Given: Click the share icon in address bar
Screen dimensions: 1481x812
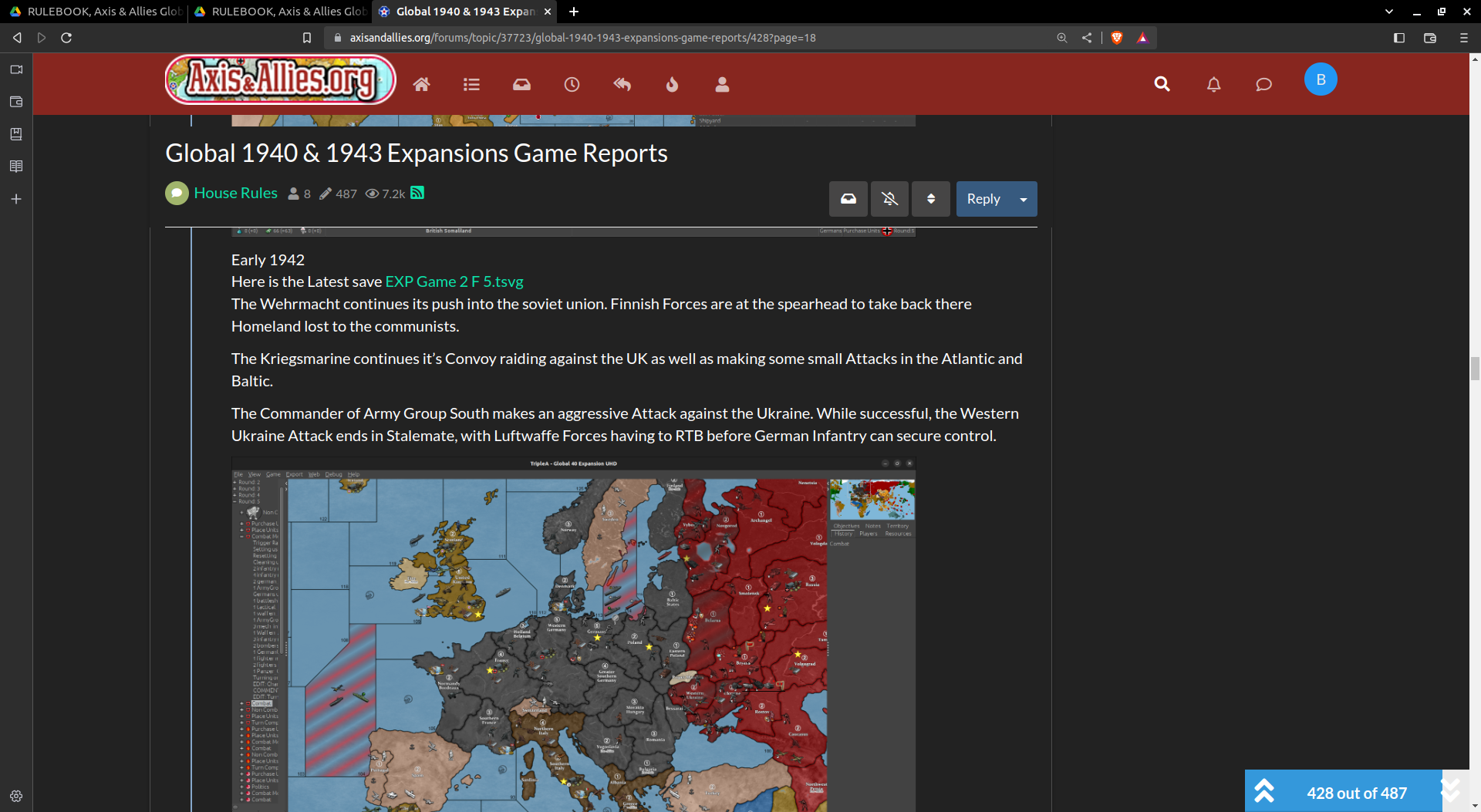Looking at the screenshot, I should click(x=1087, y=38).
